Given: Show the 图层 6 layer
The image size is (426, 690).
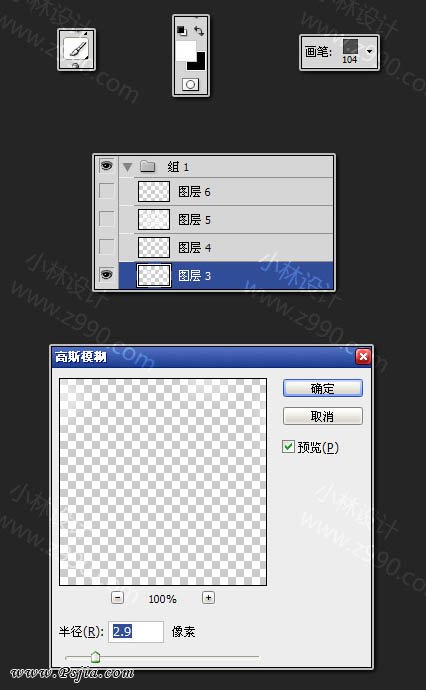Looking at the screenshot, I should coord(106,191).
